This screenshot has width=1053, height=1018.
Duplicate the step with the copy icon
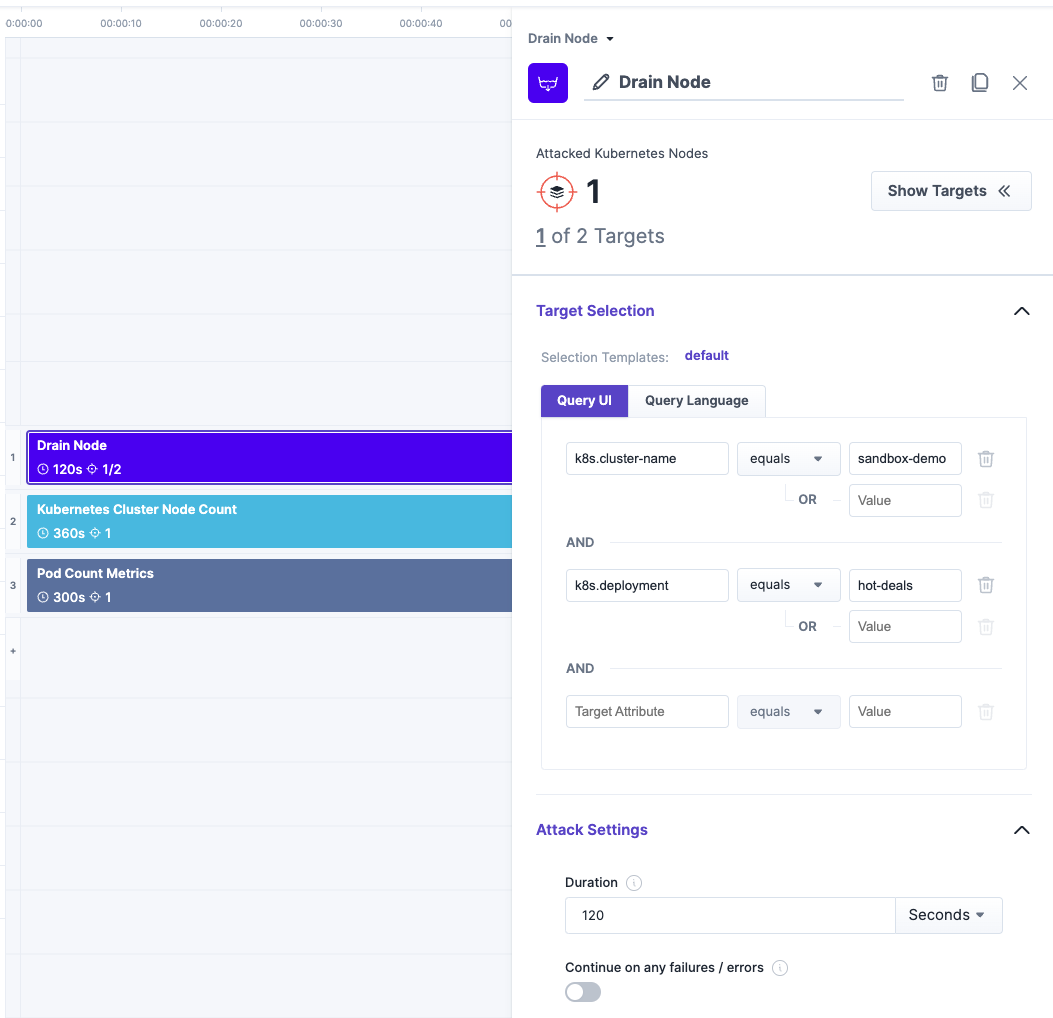(980, 83)
